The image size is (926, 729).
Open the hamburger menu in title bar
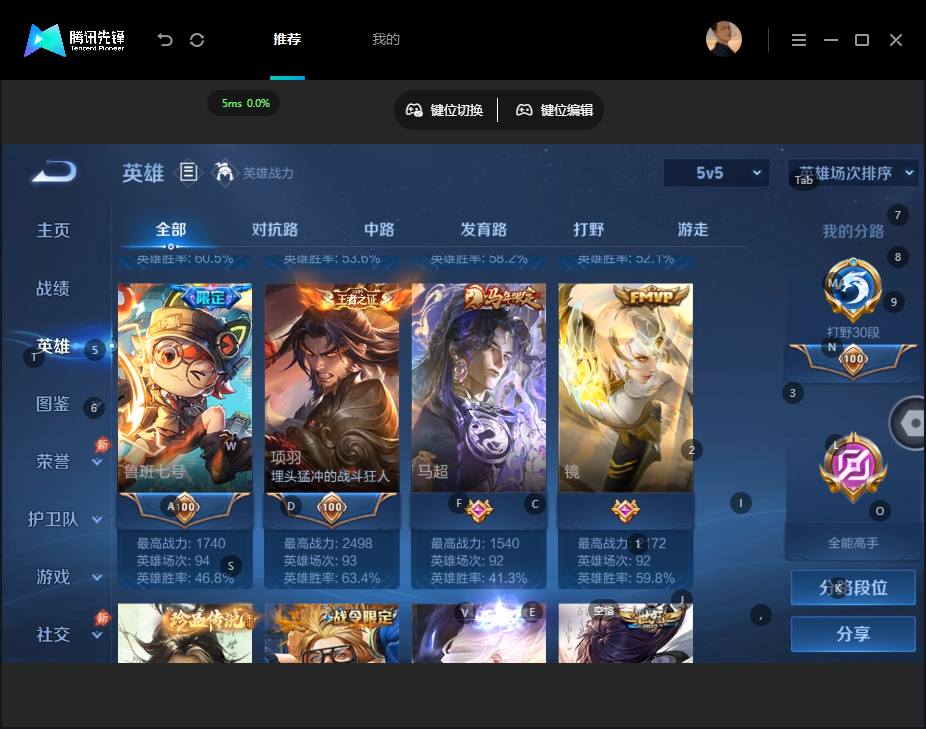(798, 40)
